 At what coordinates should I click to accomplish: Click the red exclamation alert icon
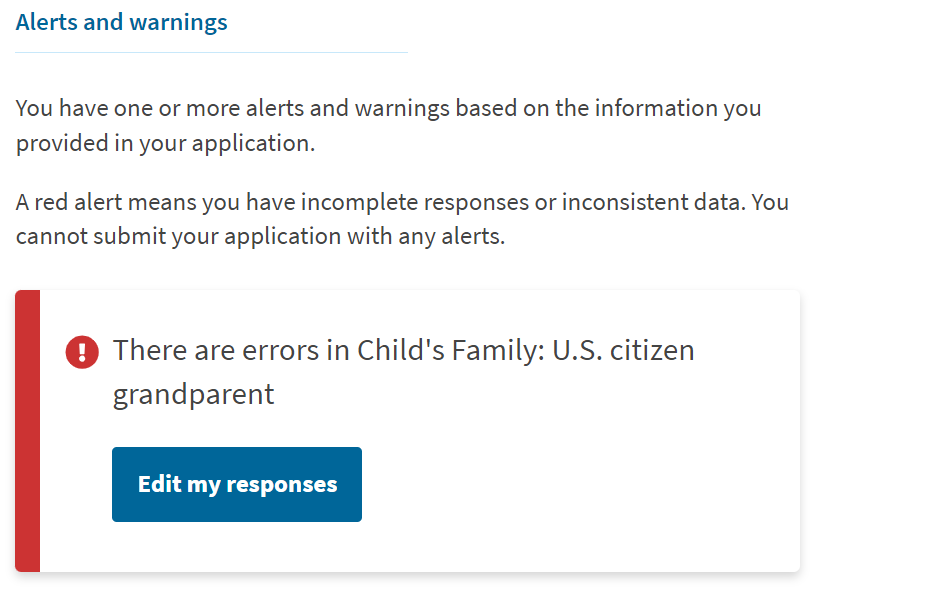pyautogui.click(x=82, y=352)
